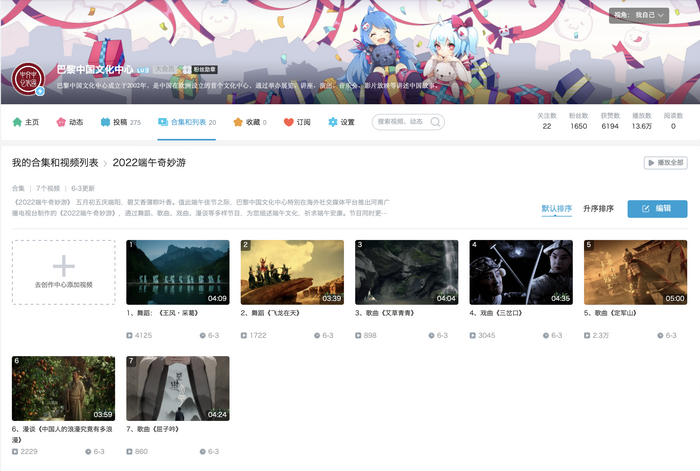Click the pink 动态 flower icon
Viewport: 700px width, 471px height.
[x=61, y=122]
